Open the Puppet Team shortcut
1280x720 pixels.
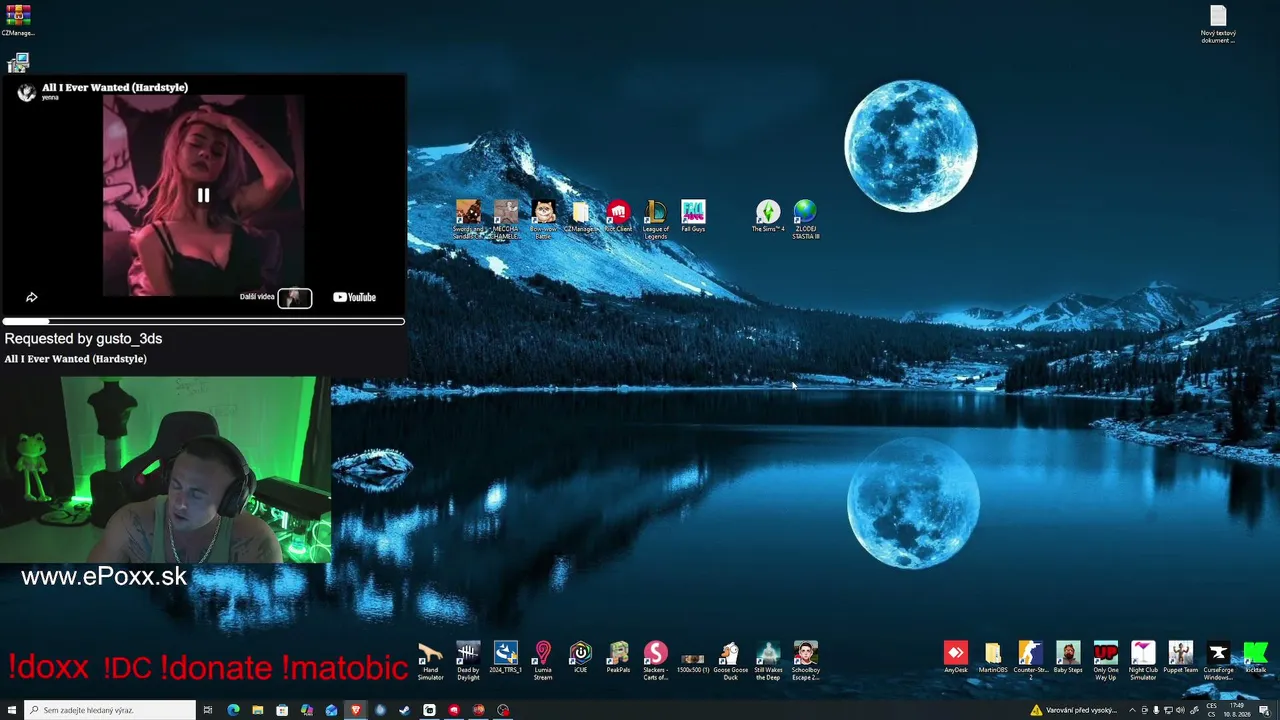(1181, 659)
